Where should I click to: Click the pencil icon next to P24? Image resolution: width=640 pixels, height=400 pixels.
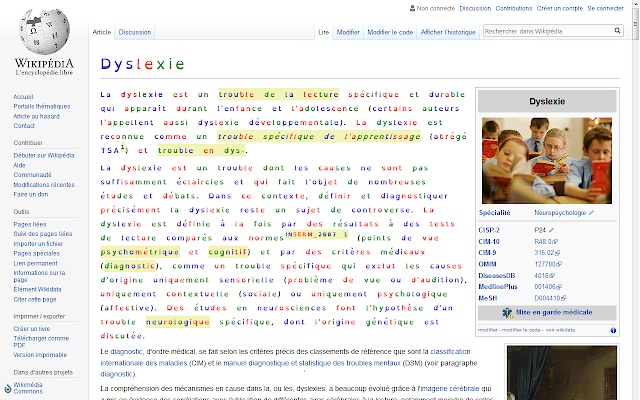tap(551, 230)
